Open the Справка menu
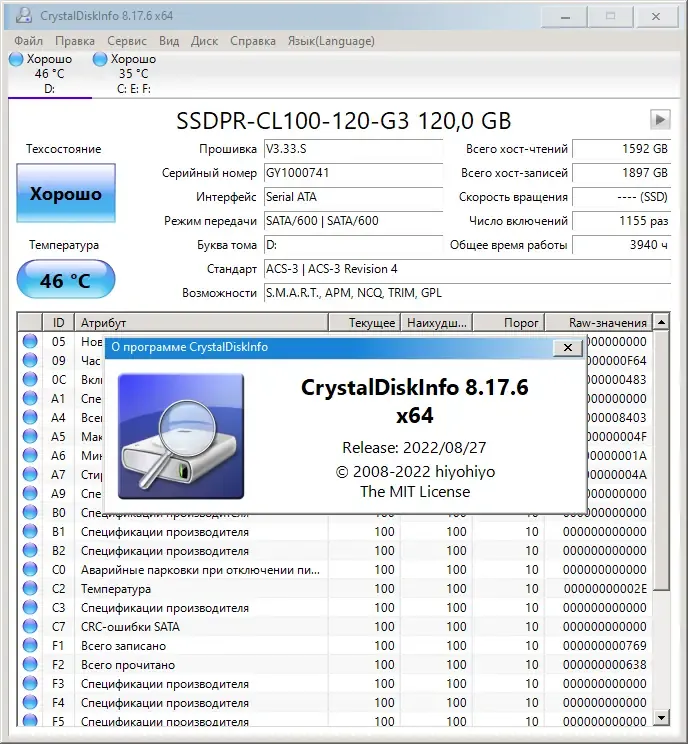The width and height of the screenshot is (688, 744). 252,41
